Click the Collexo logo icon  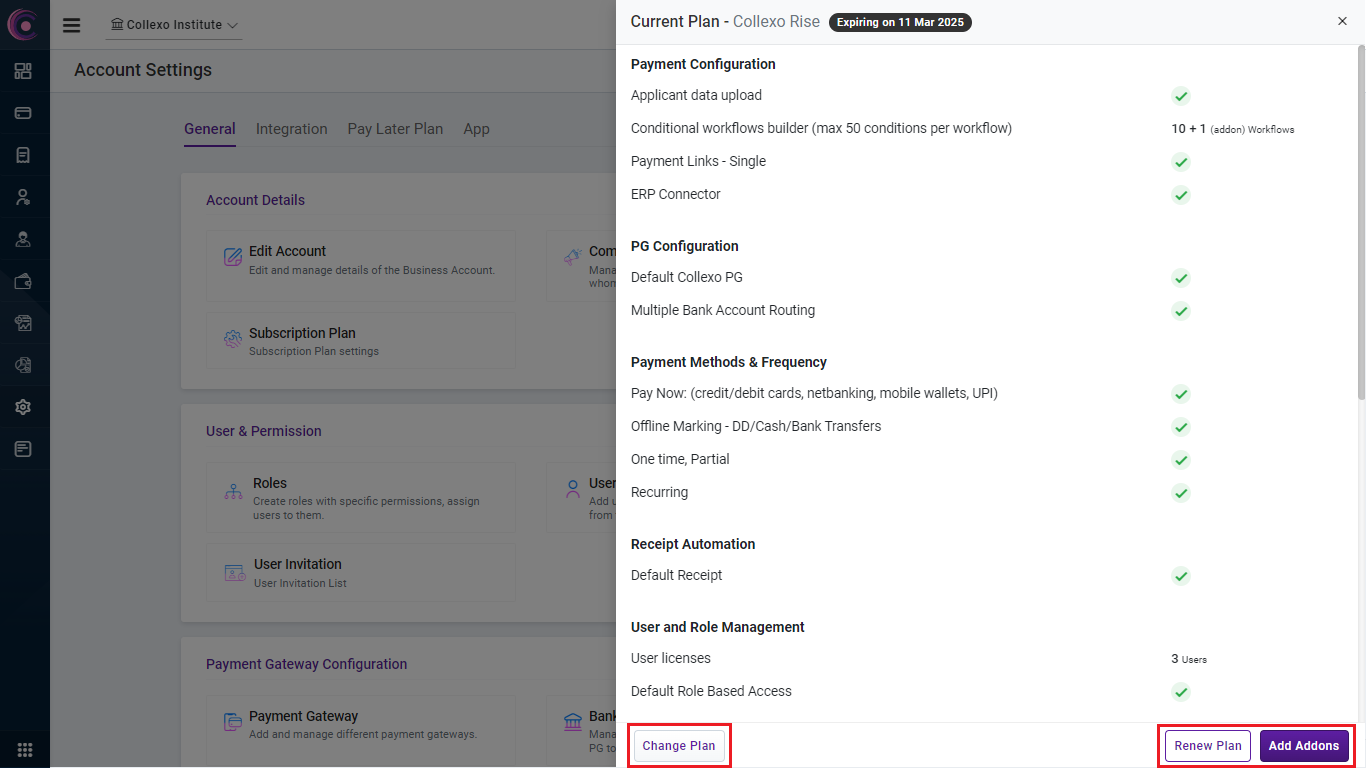tap(23, 24)
